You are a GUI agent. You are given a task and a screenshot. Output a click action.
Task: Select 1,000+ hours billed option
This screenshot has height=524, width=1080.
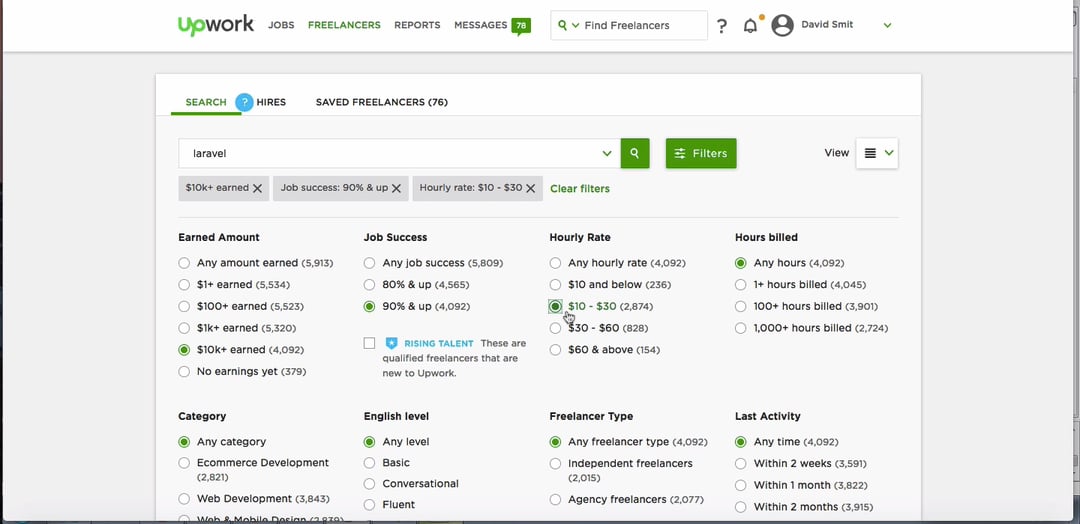740,328
